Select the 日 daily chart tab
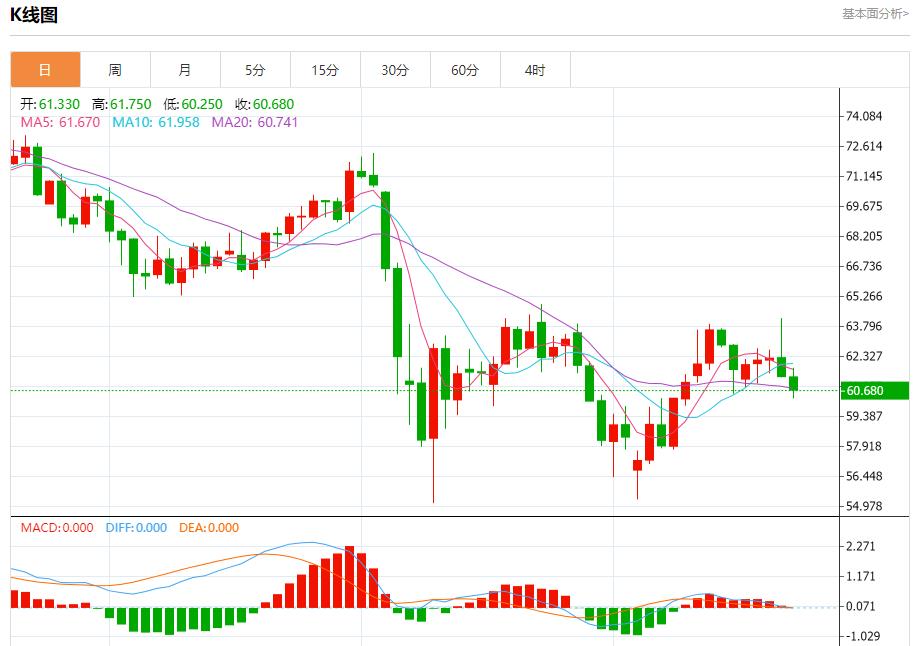This screenshot has width=913, height=646. click(x=45, y=70)
